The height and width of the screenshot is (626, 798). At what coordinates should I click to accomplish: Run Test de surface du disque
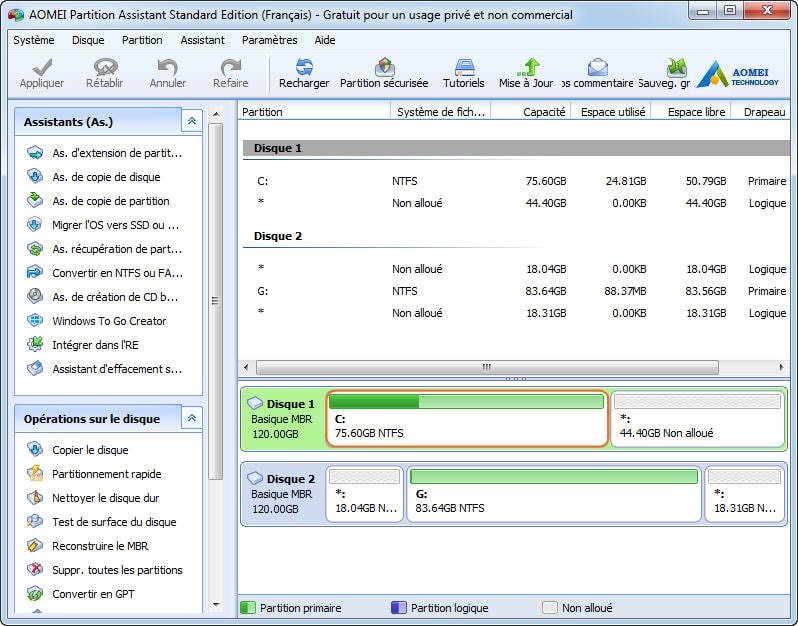101,522
